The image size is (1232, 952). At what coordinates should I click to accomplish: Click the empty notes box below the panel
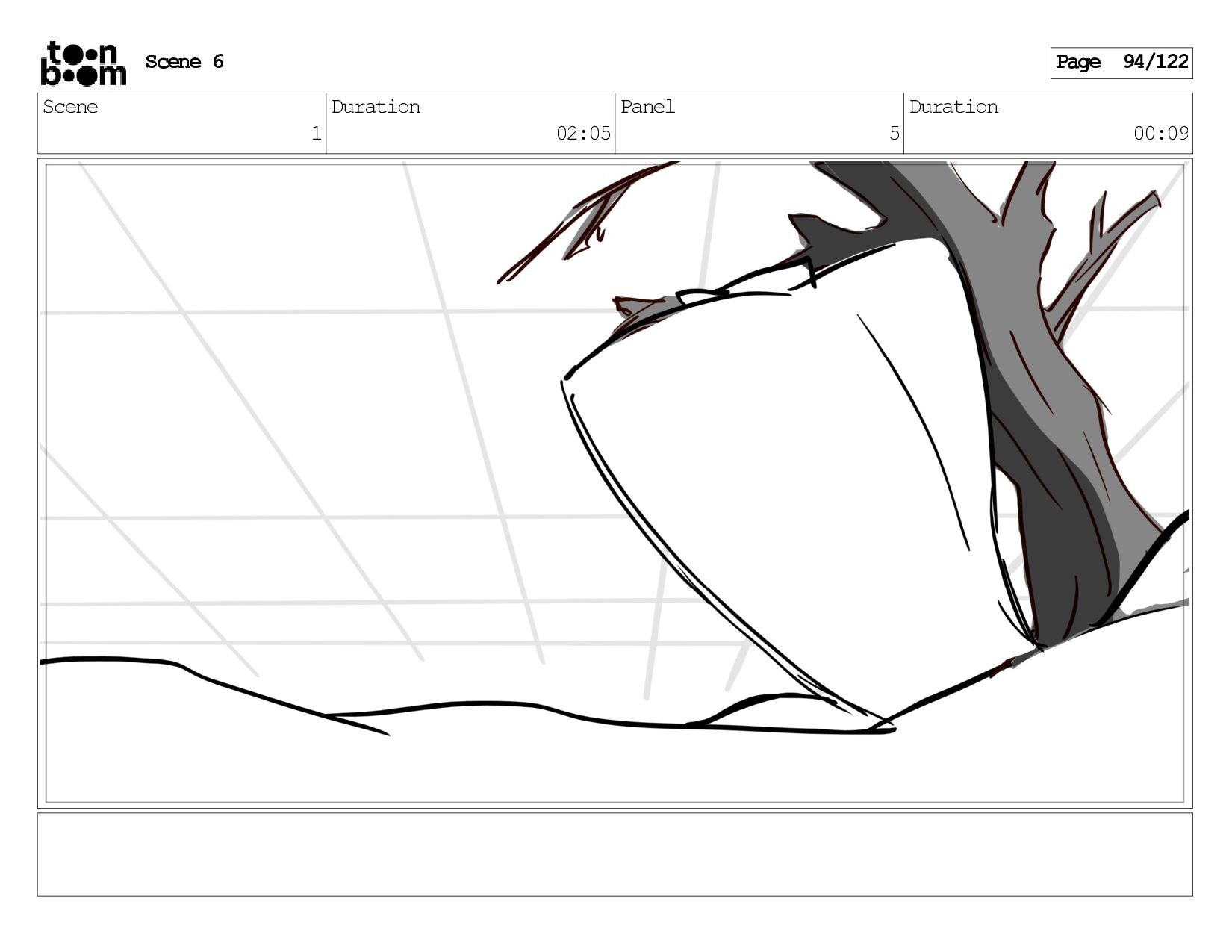click(615, 854)
